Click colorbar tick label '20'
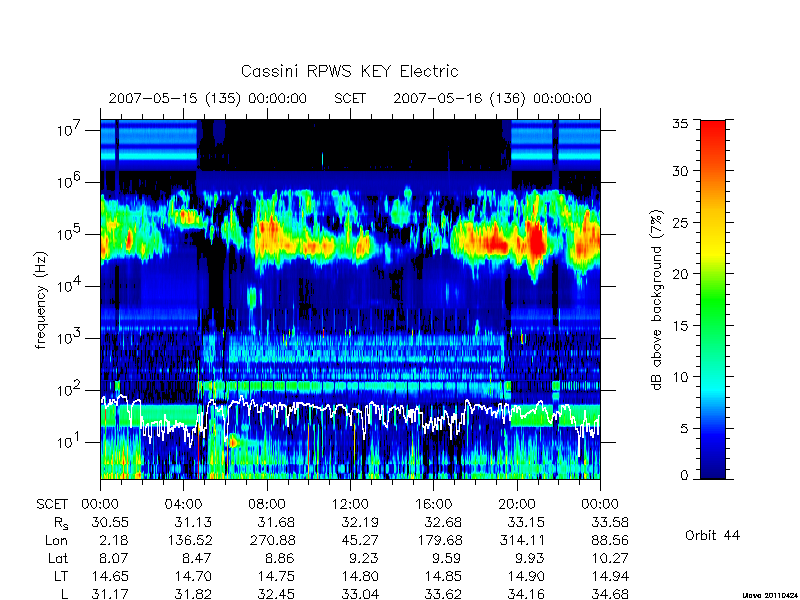800x600 pixels. click(680, 274)
